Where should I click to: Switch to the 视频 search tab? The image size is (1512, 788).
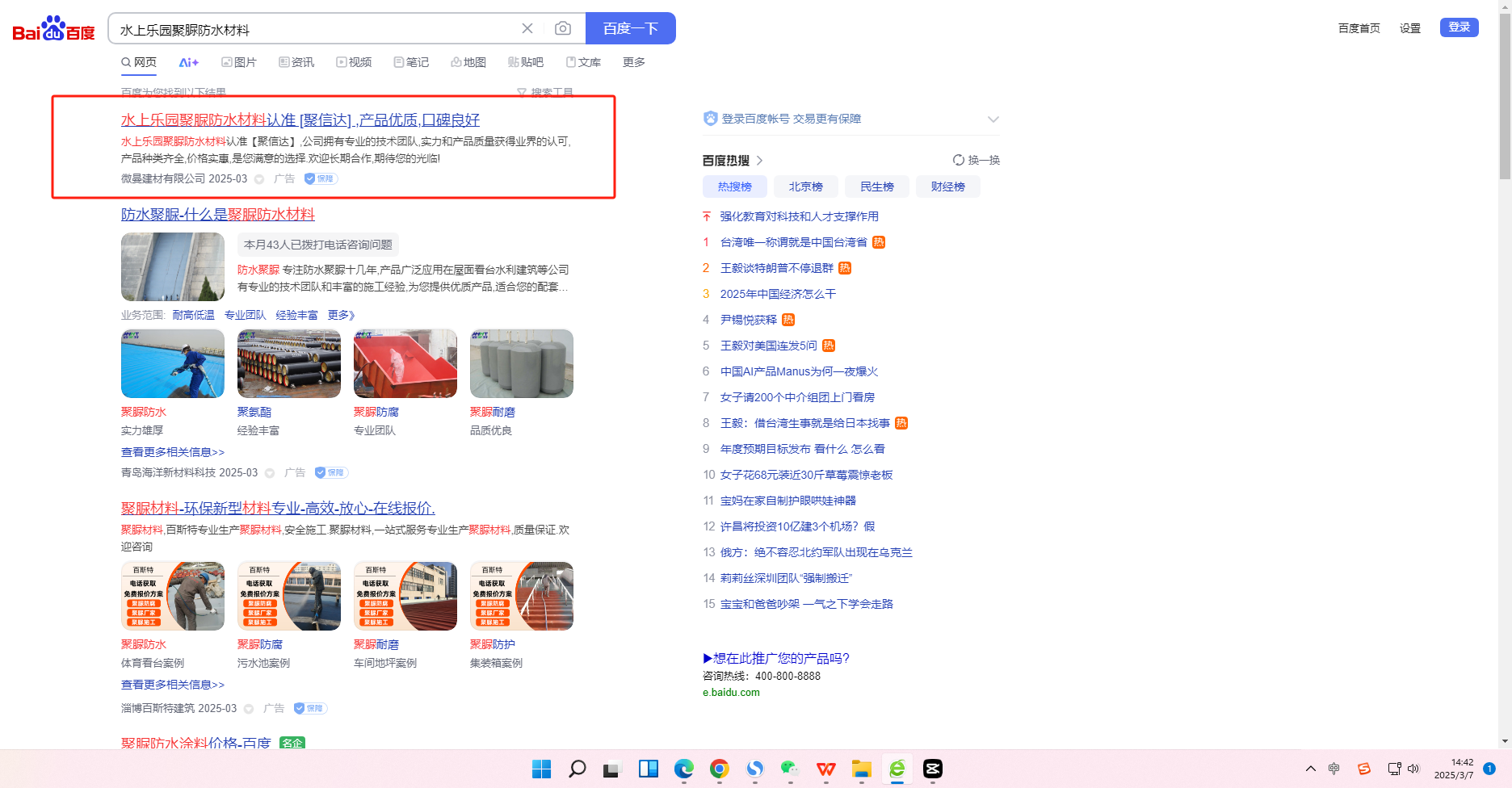click(354, 62)
